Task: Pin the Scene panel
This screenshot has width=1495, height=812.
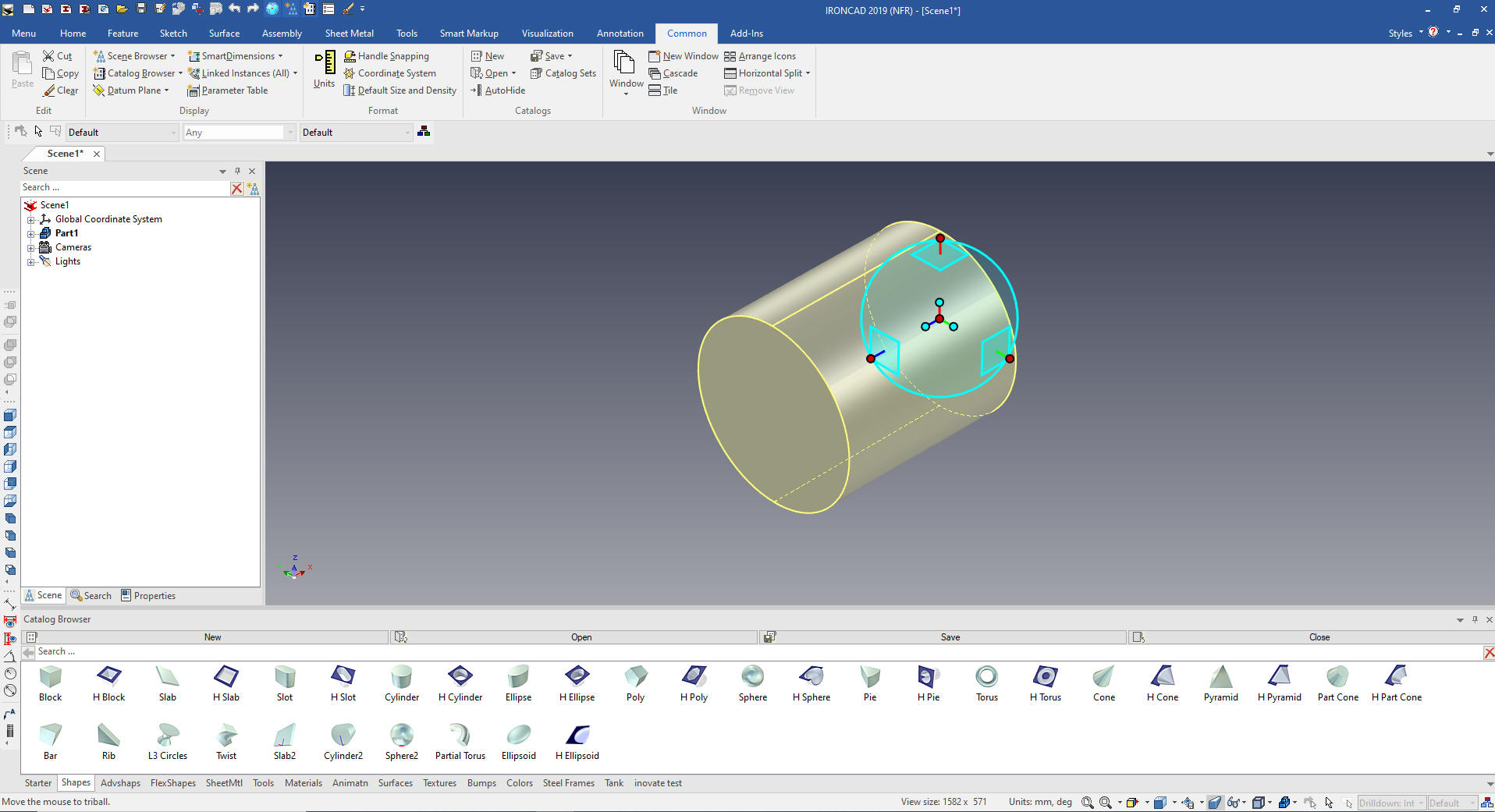Action: click(x=237, y=171)
